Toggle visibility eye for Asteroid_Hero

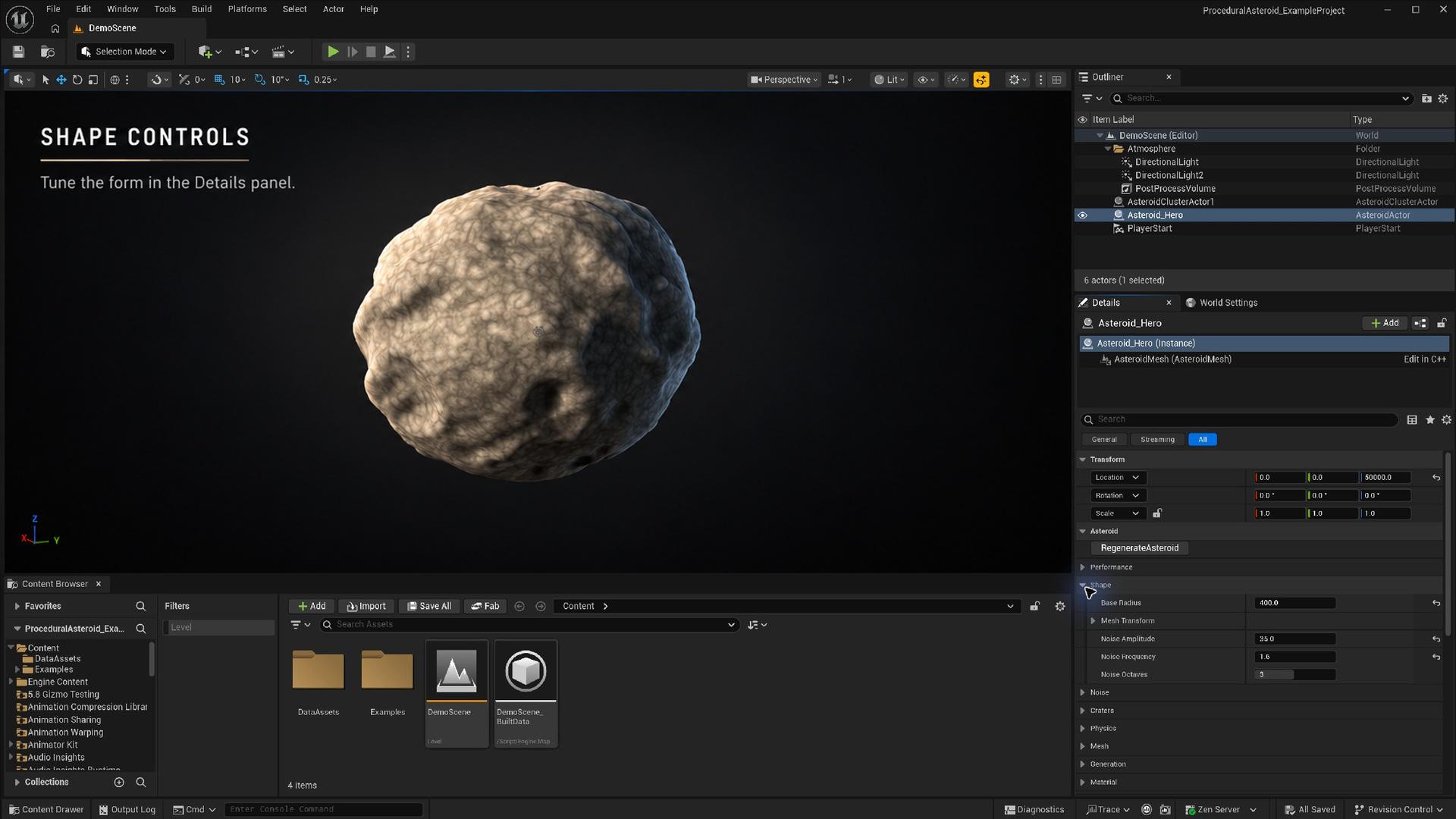pos(1082,215)
